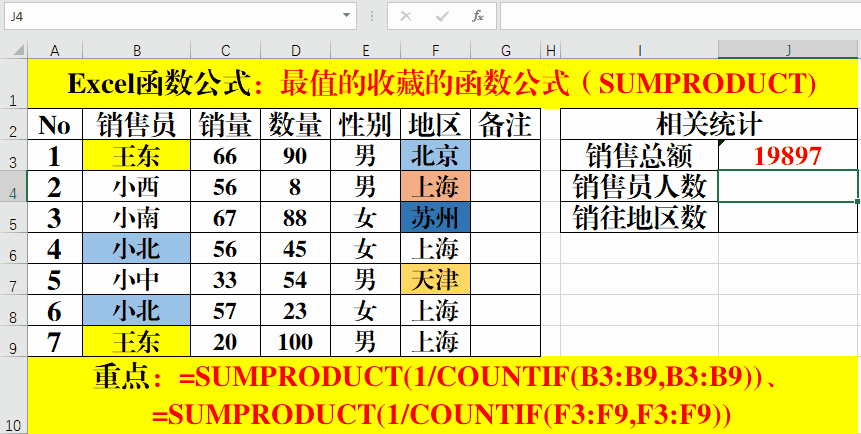Click the Name Box showing J4
The image size is (861, 434).
[x=172, y=16]
